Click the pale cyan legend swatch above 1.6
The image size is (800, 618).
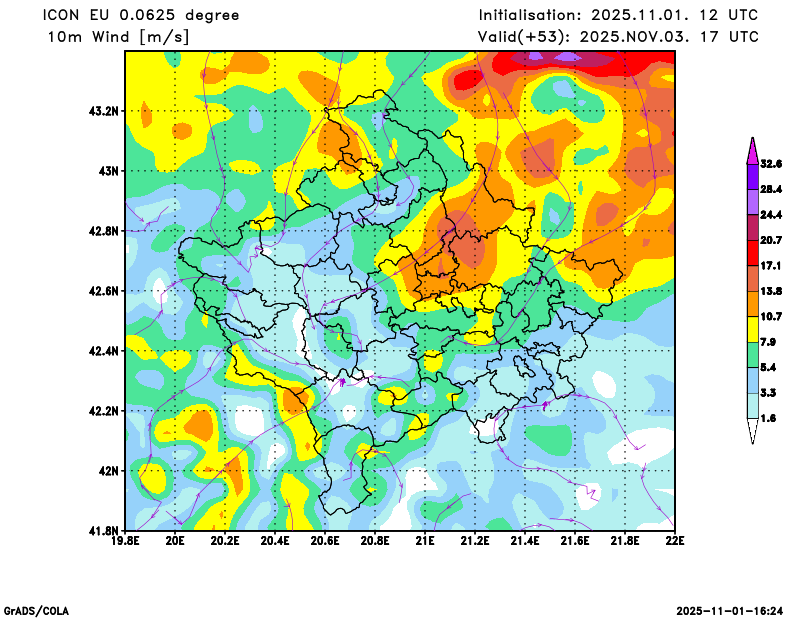click(752, 406)
